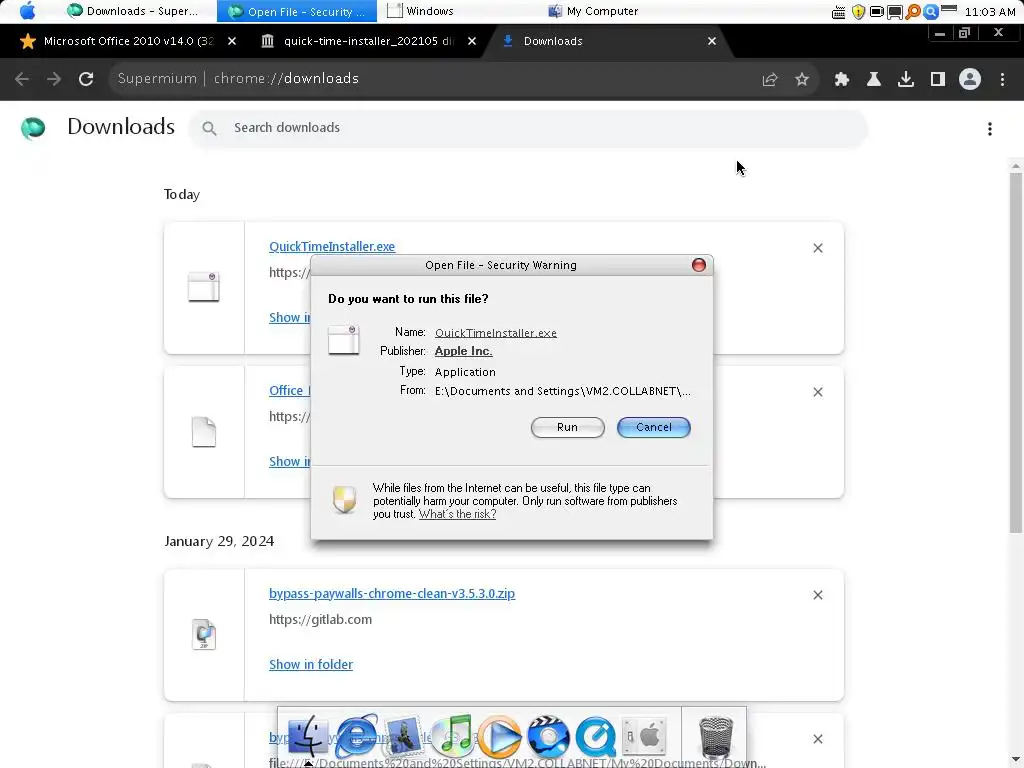This screenshot has height=768, width=1024.
Task: Launch Internet Explorer from the dock
Action: (x=355, y=737)
